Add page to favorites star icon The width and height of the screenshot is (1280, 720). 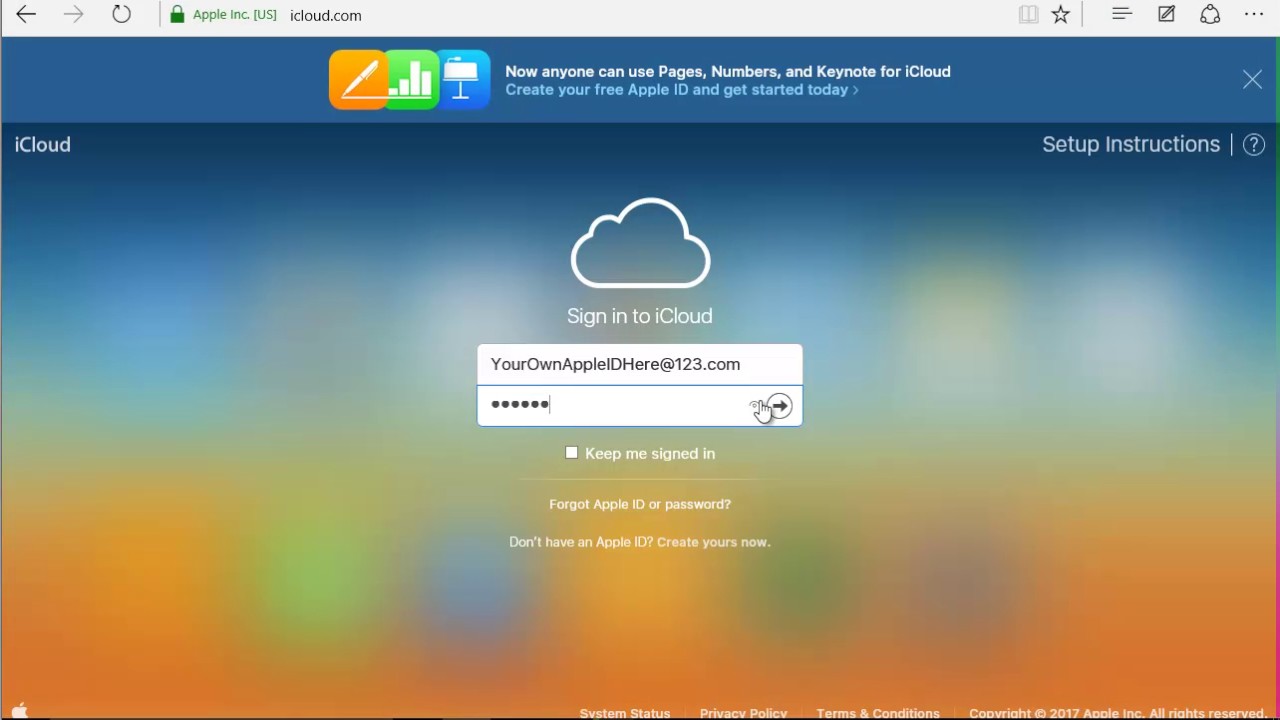(x=1061, y=15)
